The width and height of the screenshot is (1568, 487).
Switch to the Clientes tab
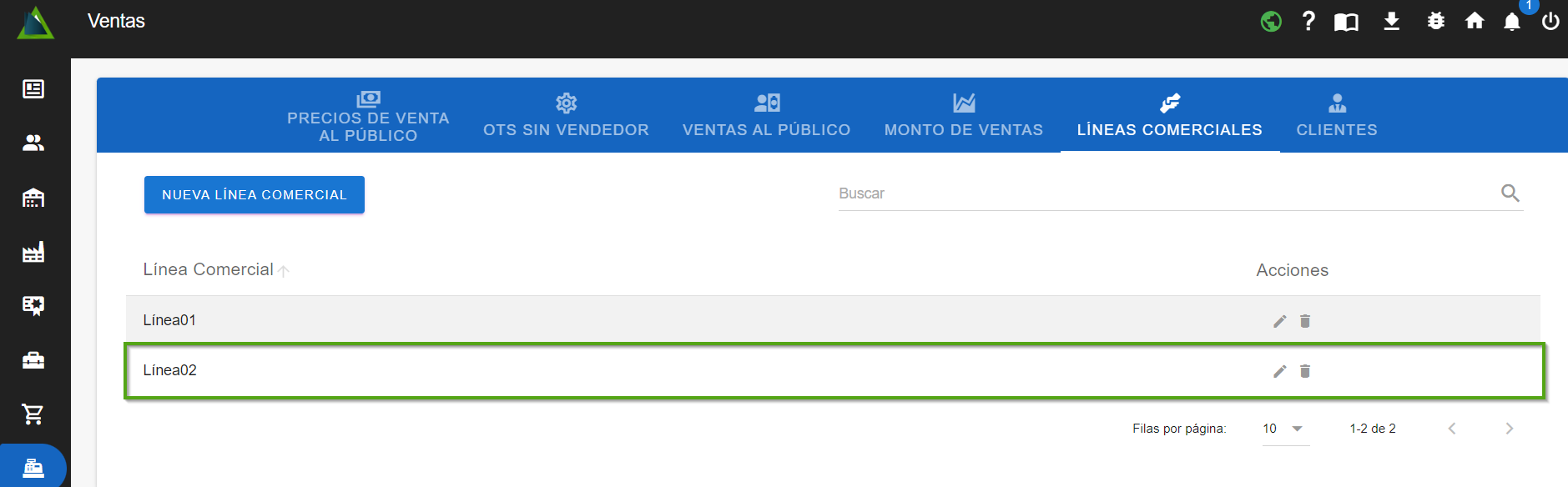[1336, 115]
